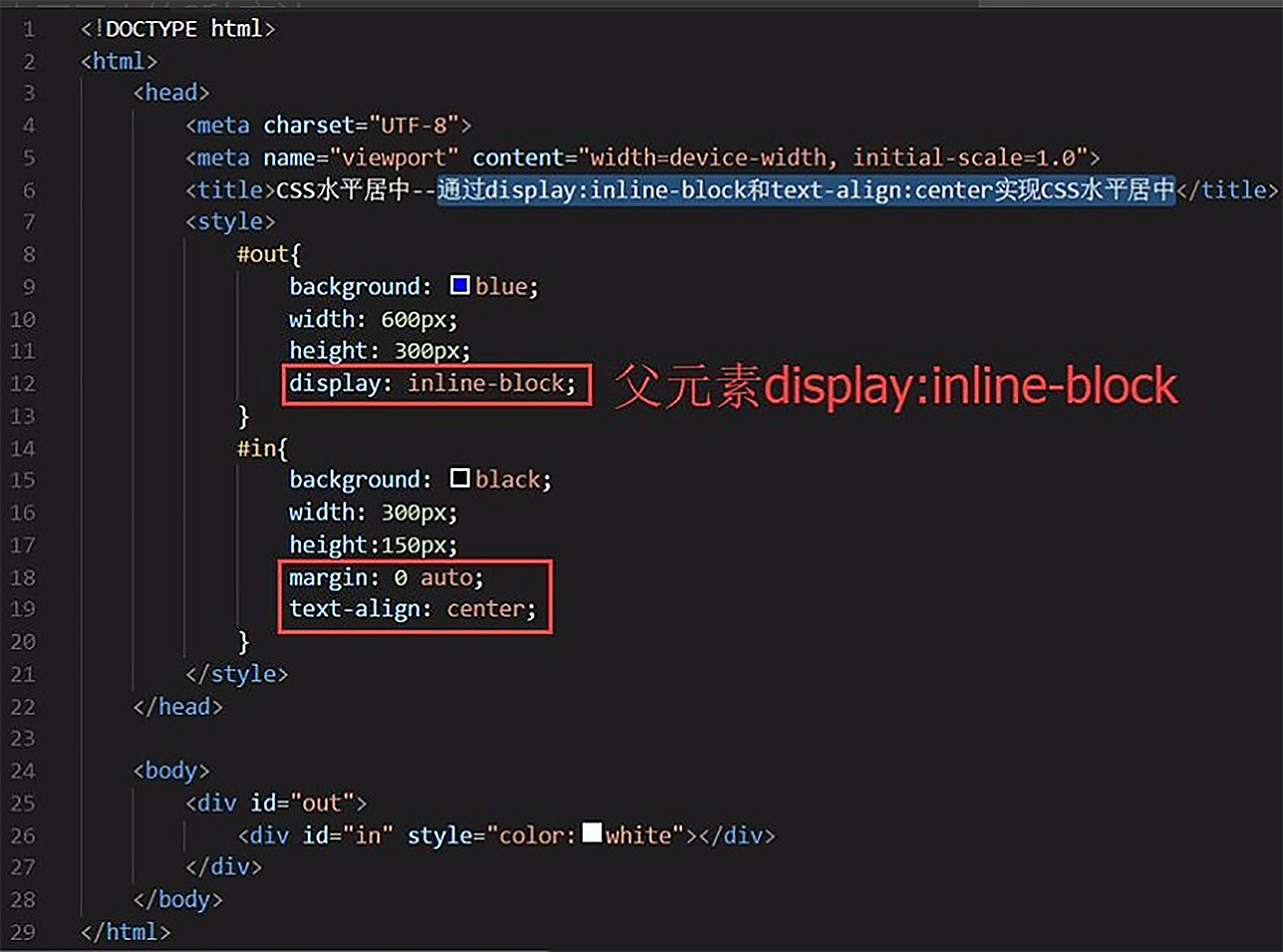Screen dimensions: 1283x952
Task: Click the style="color: white" attribute
Action: point(546,834)
